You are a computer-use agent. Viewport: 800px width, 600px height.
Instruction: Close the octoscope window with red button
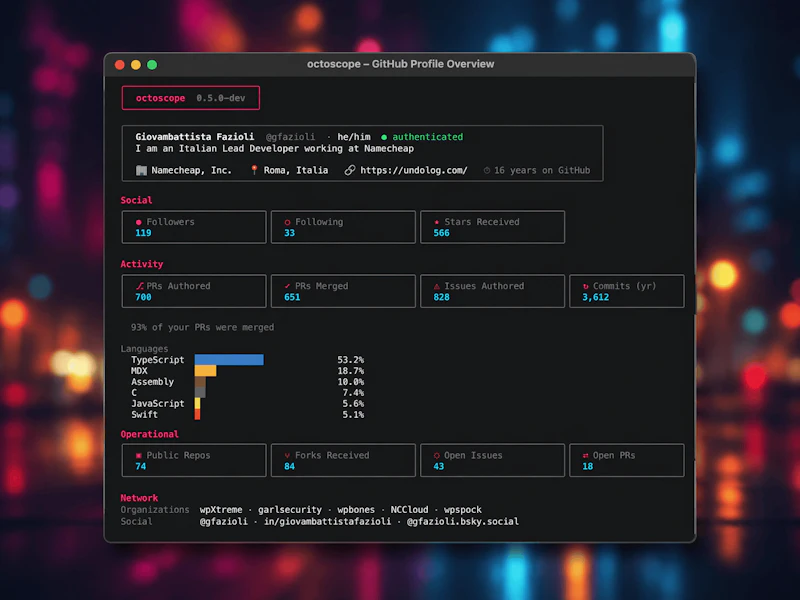pyautogui.click(x=120, y=65)
